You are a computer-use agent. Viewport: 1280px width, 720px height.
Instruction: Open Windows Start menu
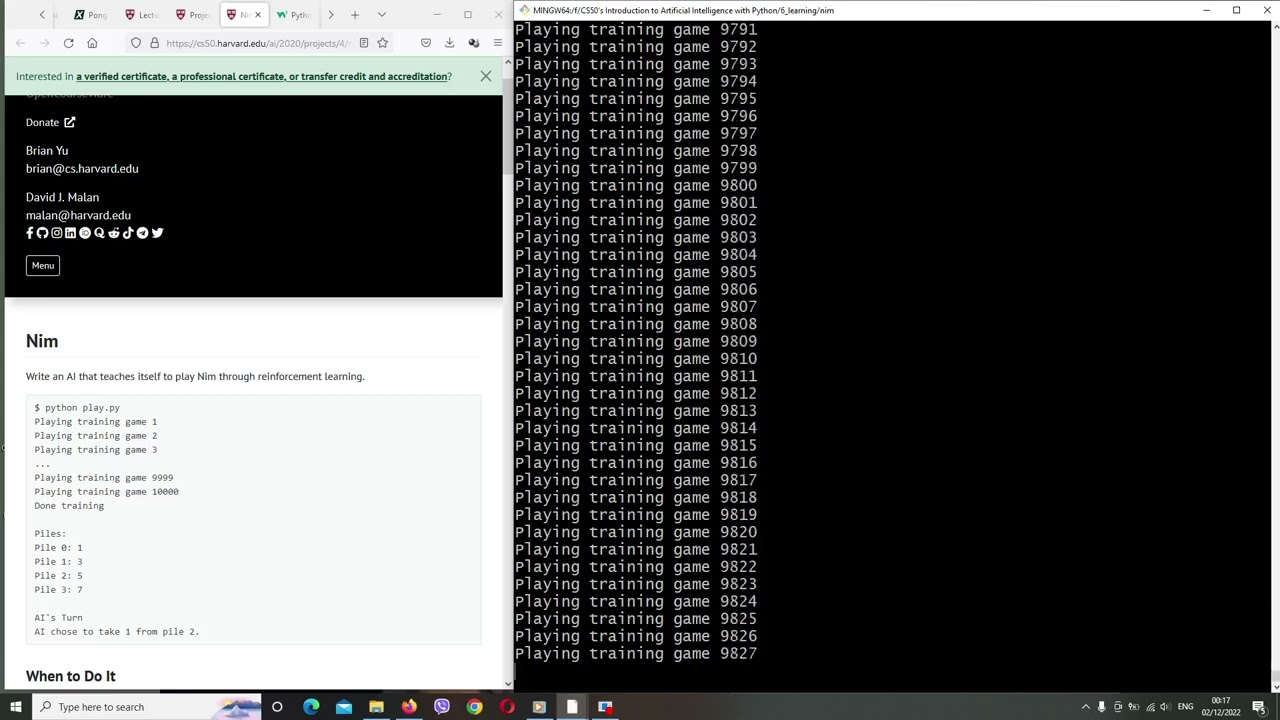click(x=16, y=707)
